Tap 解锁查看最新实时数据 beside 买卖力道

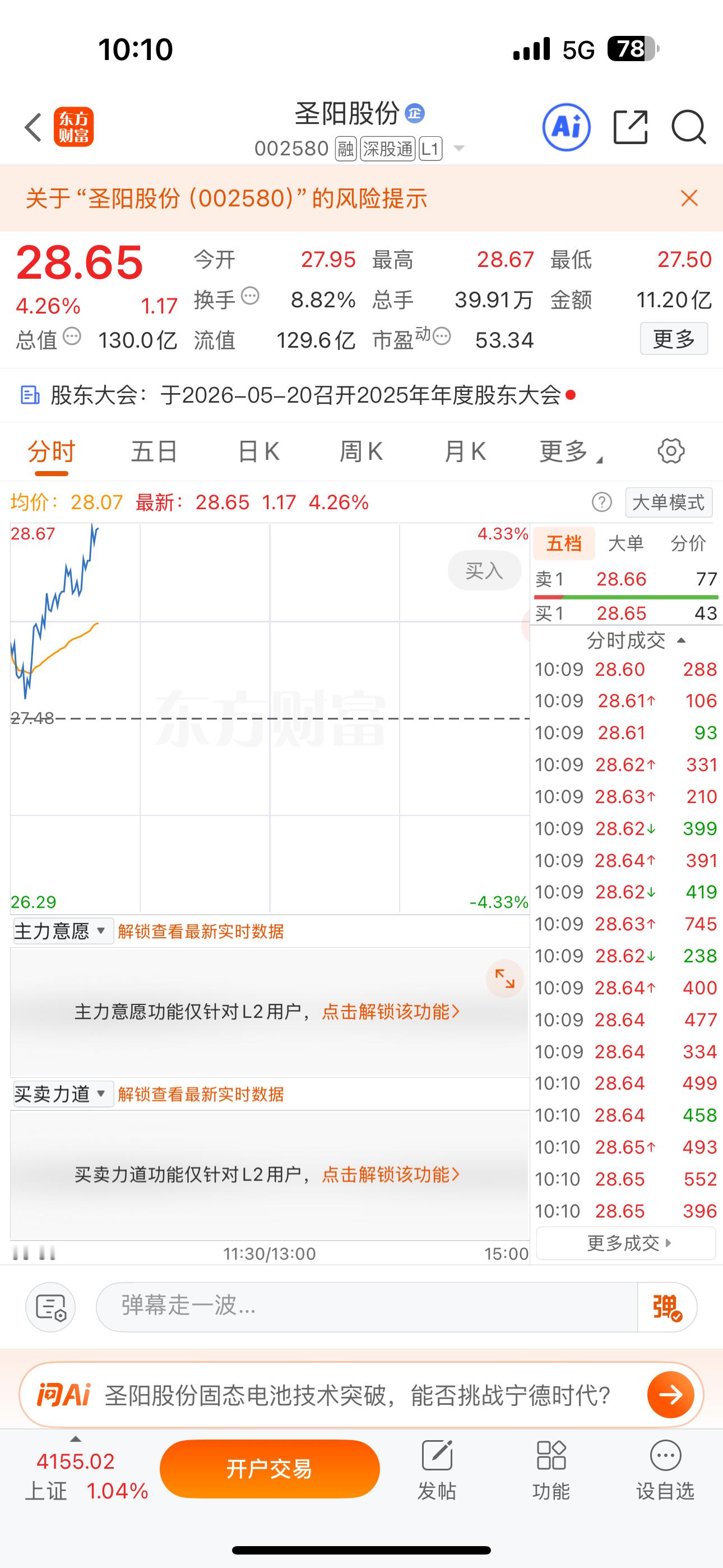coord(201,1095)
